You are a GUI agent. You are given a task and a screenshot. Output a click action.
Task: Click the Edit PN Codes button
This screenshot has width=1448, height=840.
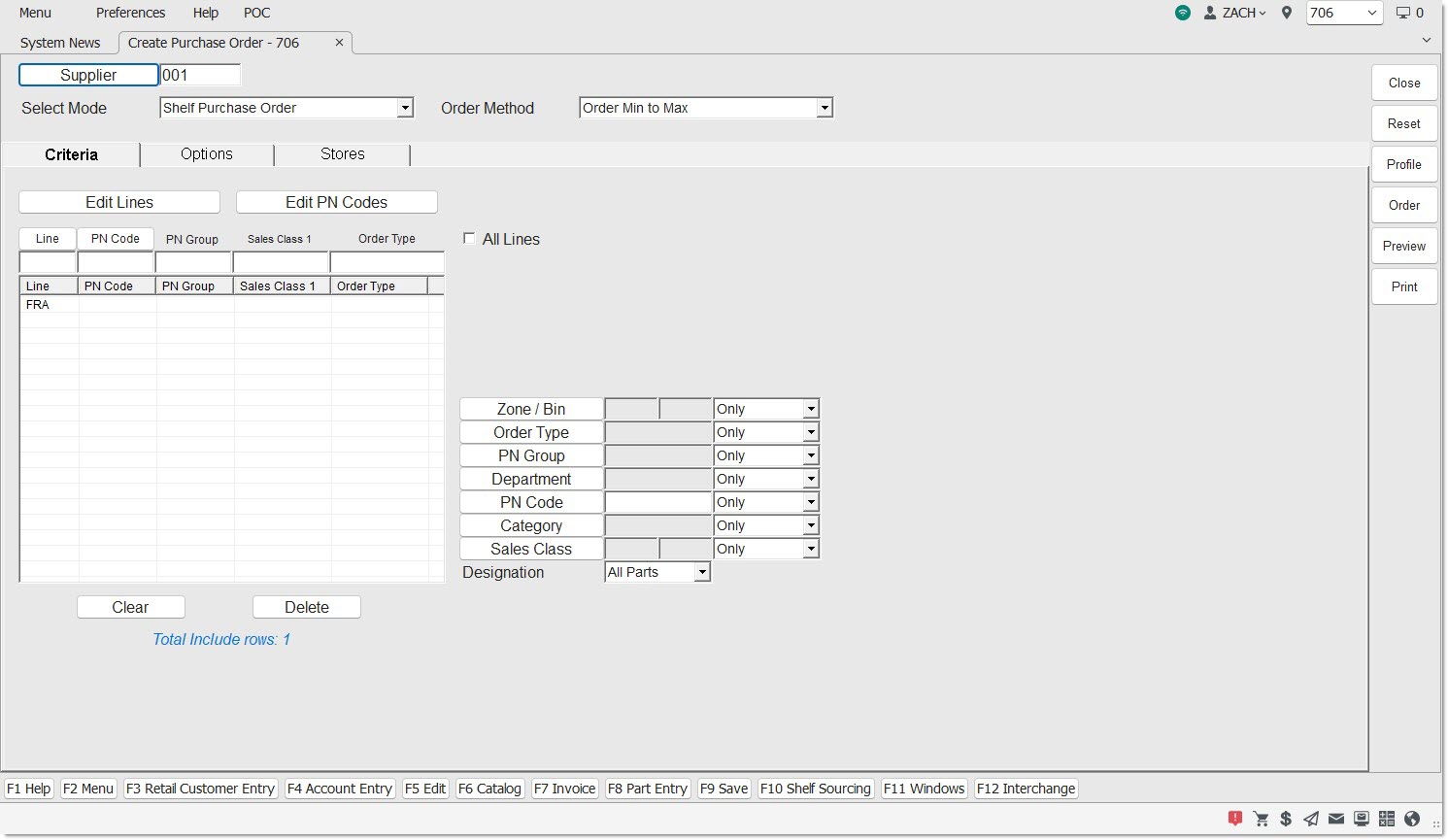pyautogui.click(x=336, y=202)
